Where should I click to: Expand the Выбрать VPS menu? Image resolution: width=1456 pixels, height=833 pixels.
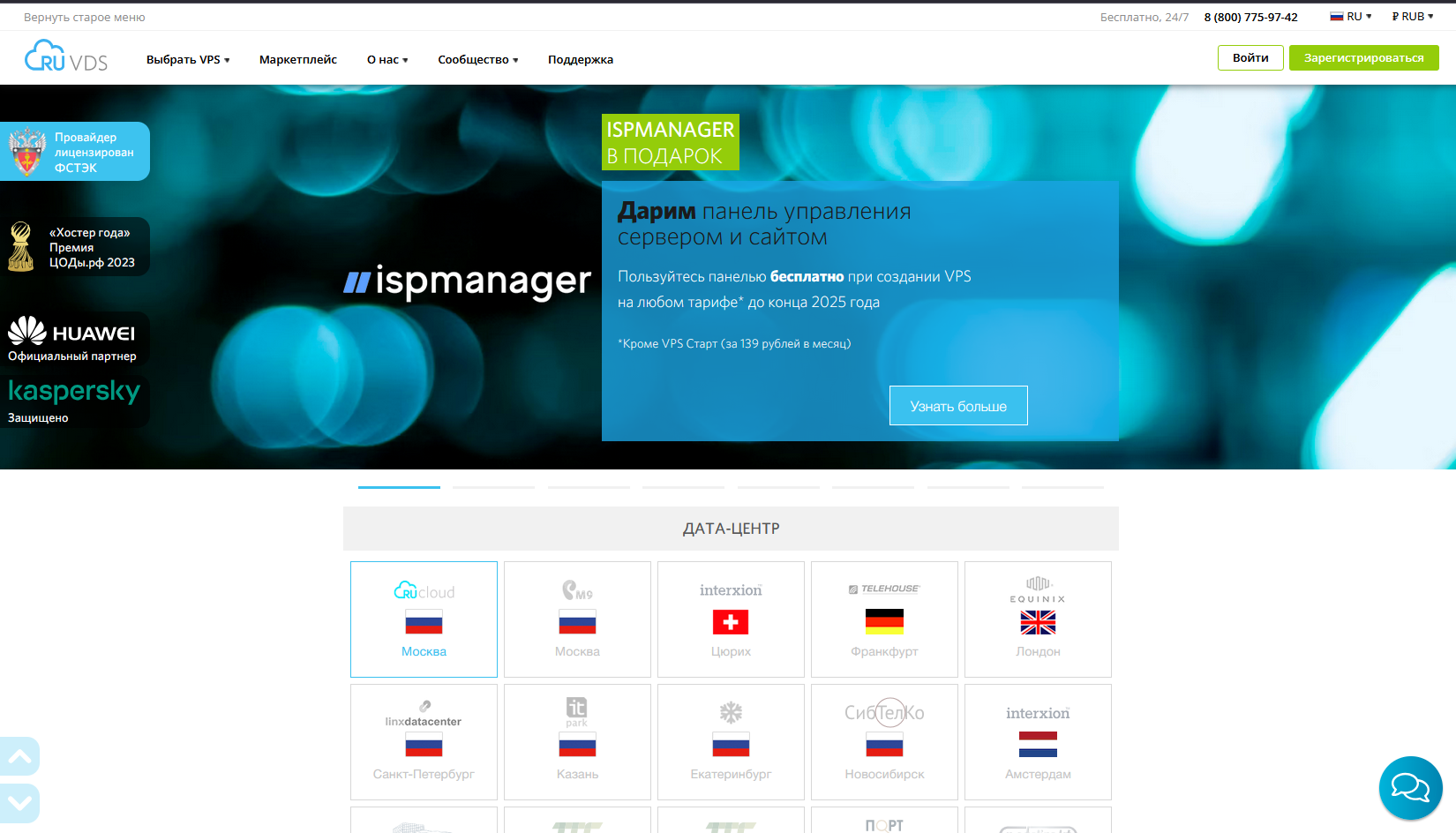click(x=188, y=59)
